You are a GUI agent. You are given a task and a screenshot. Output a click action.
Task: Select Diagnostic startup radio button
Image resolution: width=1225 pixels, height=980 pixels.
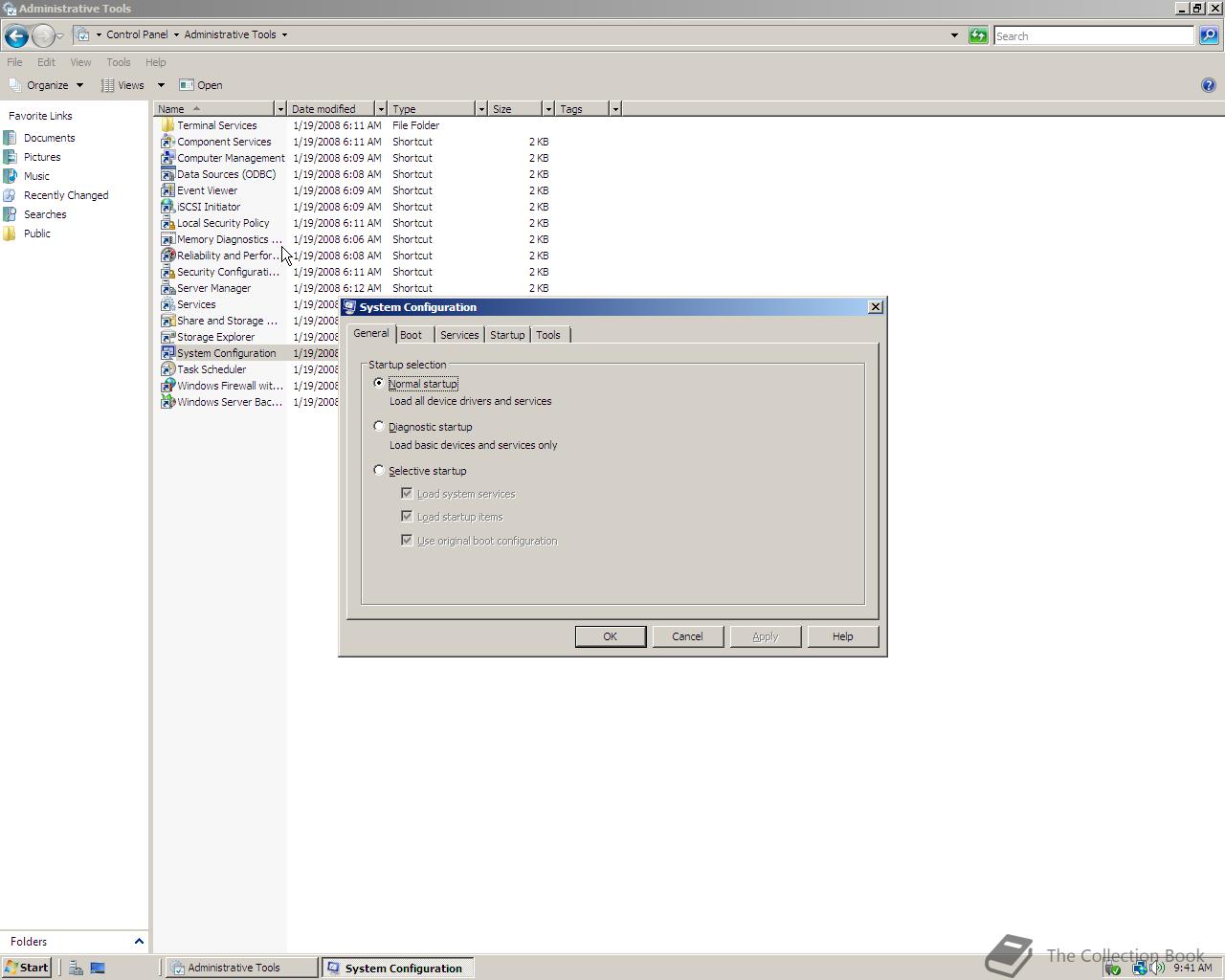coord(379,427)
